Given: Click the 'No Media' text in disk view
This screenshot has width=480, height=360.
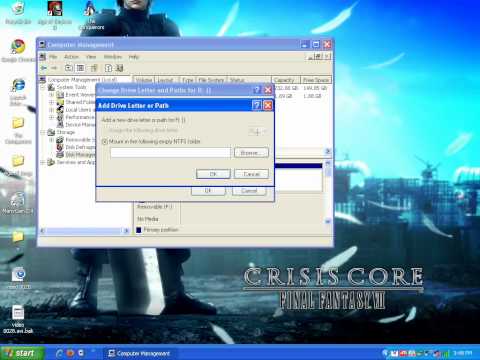Looking at the screenshot, I should [x=148, y=219].
